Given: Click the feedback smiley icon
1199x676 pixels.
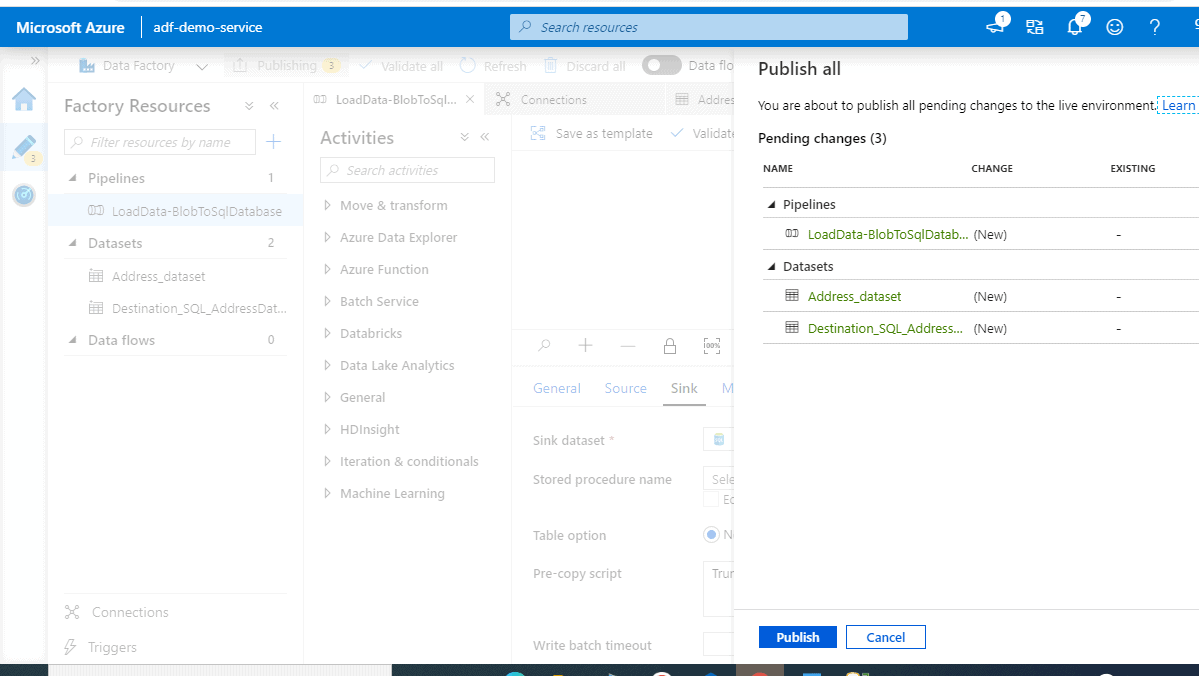Looking at the screenshot, I should coord(1115,28).
